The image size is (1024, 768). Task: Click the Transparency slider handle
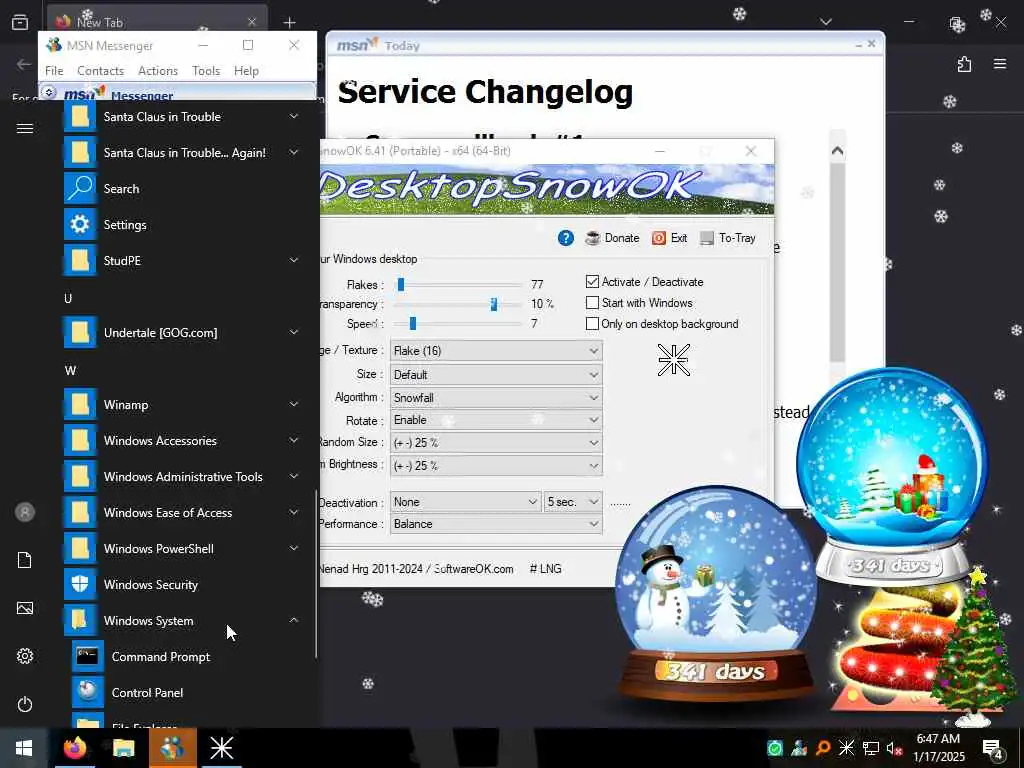click(494, 304)
